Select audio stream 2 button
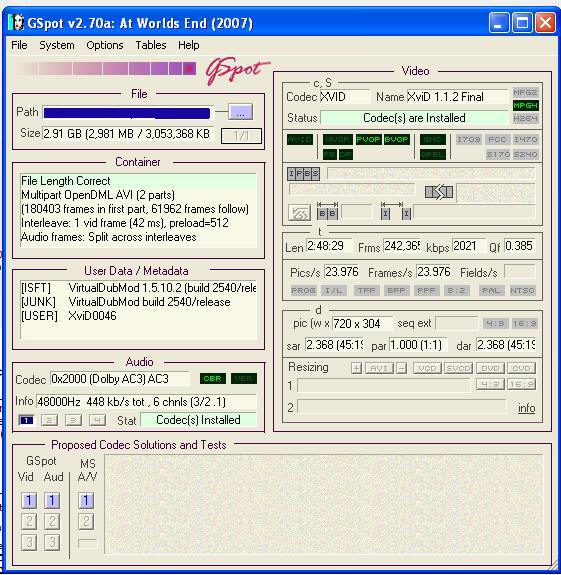This screenshot has height=575, width=561. pyautogui.click(x=50, y=420)
